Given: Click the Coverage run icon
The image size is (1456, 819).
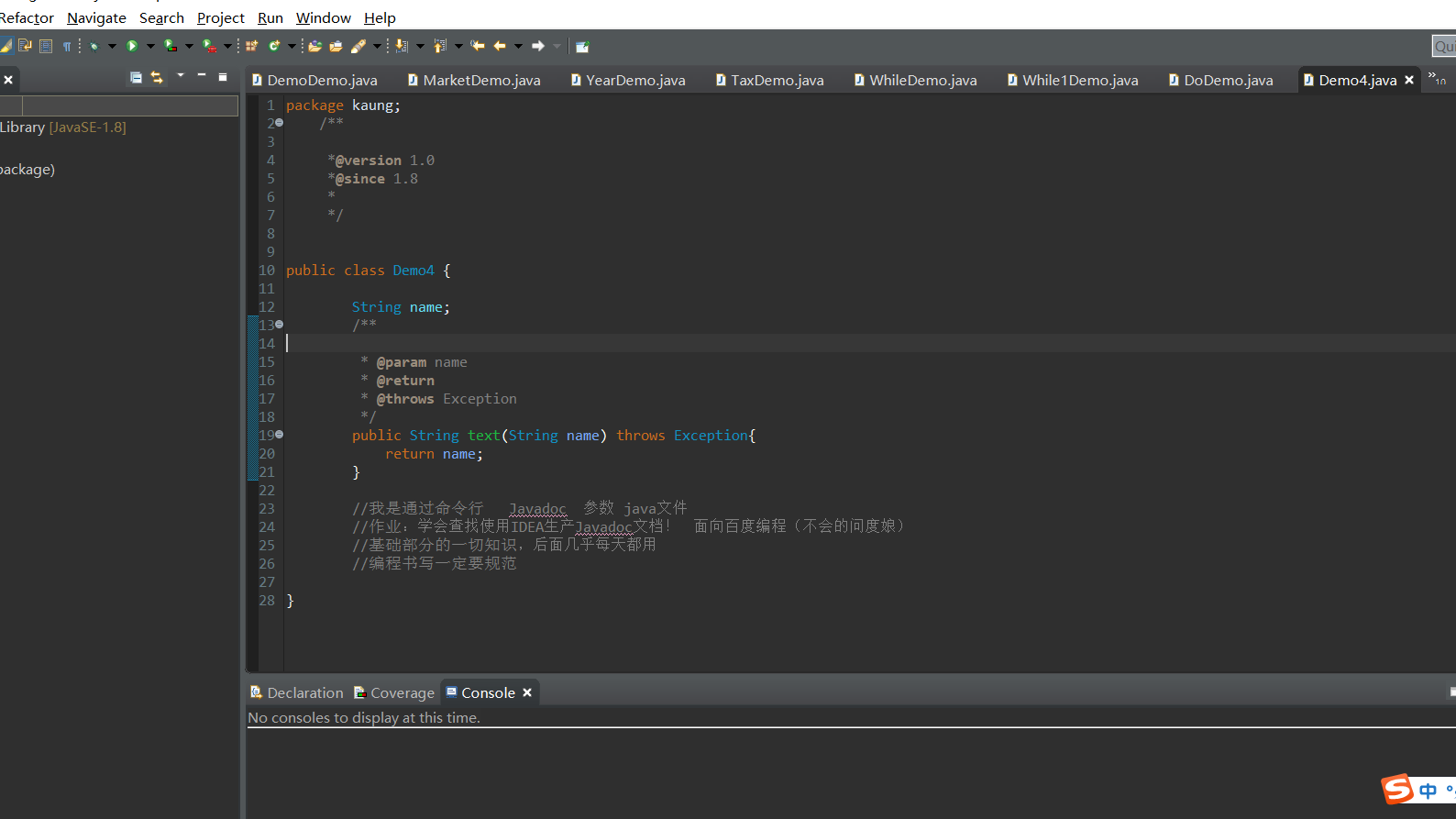Looking at the screenshot, I should pyautogui.click(x=171, y=46).
